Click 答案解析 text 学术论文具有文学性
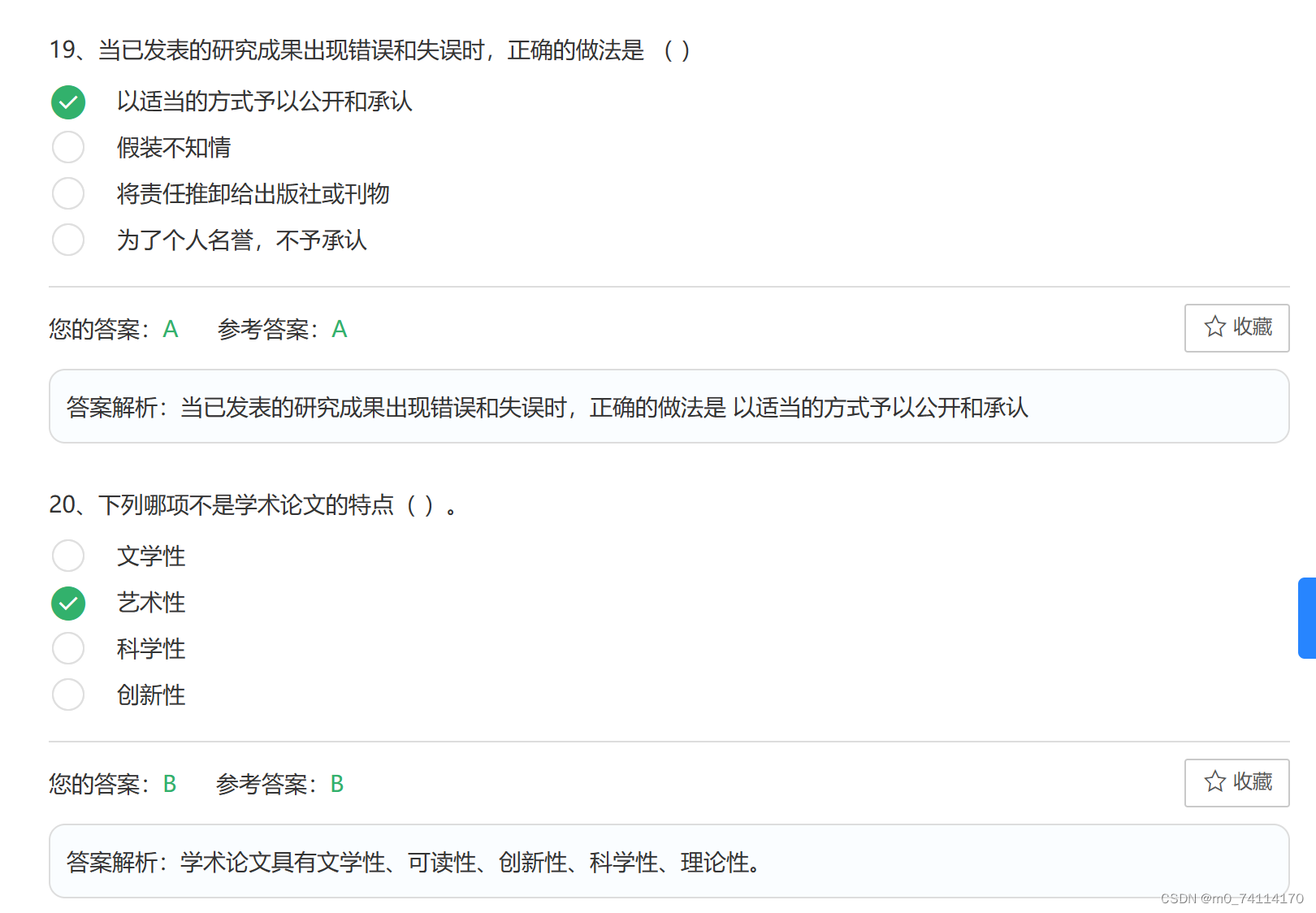 [283, 863]
